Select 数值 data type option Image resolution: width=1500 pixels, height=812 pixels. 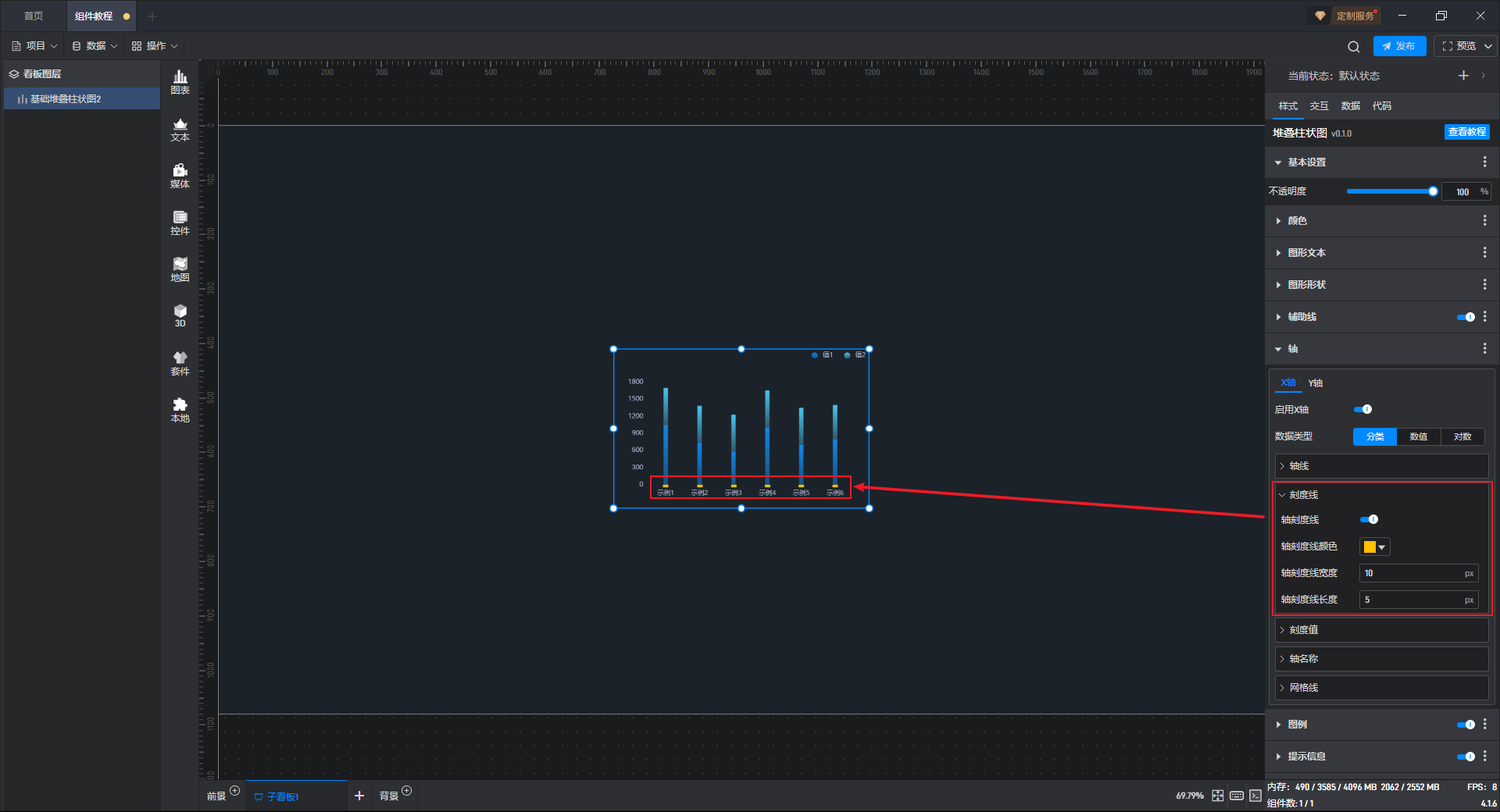coord(1419,436)
